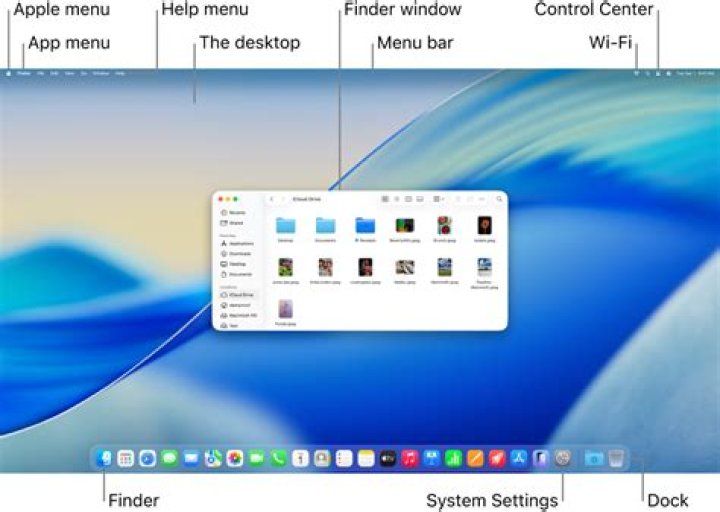Image resolution: width=720 pixels, height=512 pixels.
Task: Go back in Finder window
Action: point(271,199)
